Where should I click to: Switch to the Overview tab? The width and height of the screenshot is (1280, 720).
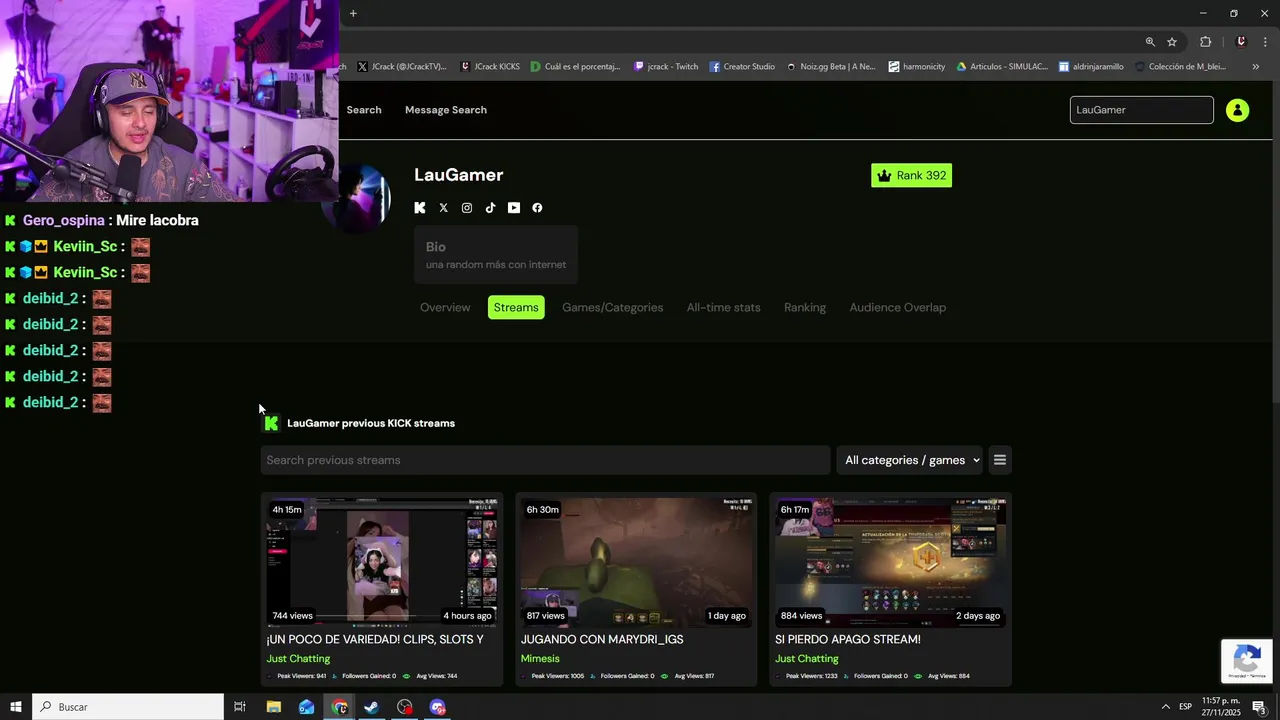point(445,307)
